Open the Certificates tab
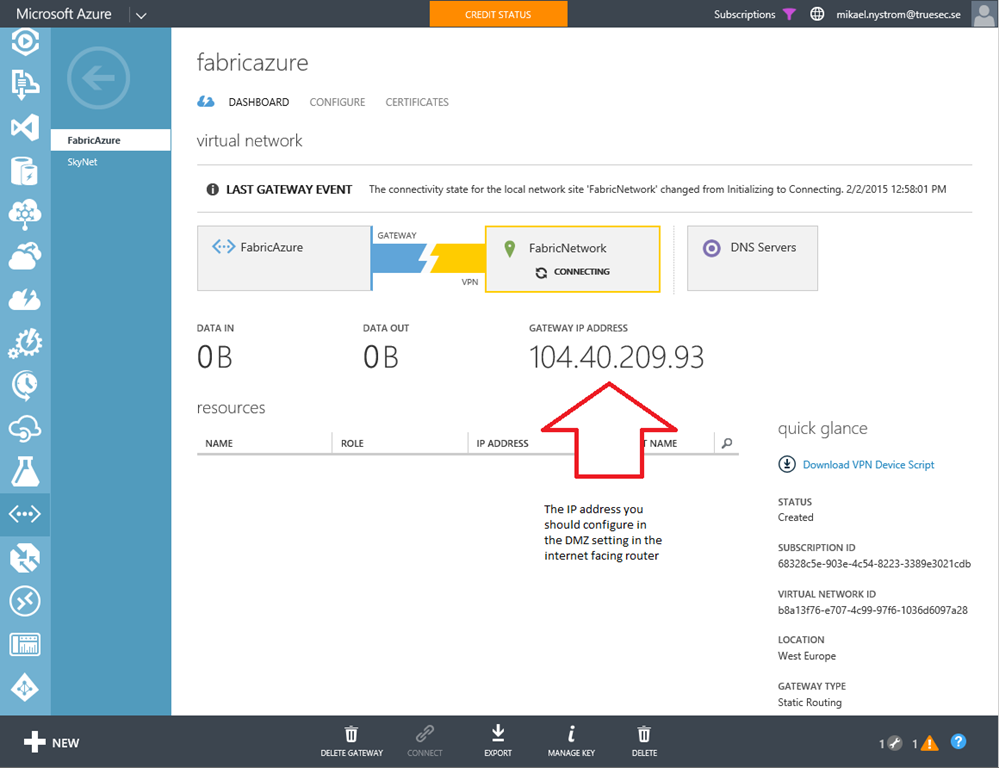999x768 pixels. tap(417, 102)
